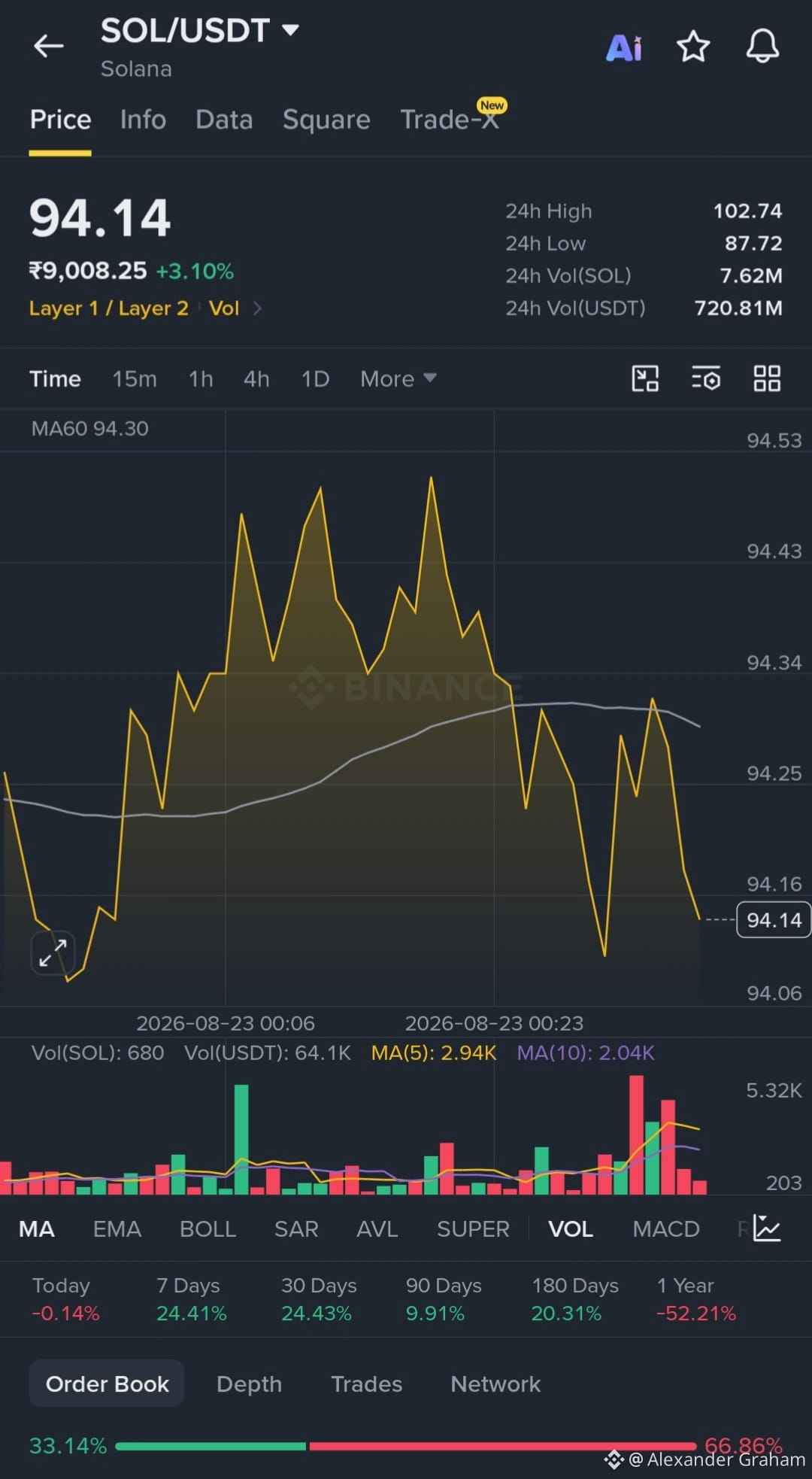Tap the 24h Low value 87.72

pos(753,244)
